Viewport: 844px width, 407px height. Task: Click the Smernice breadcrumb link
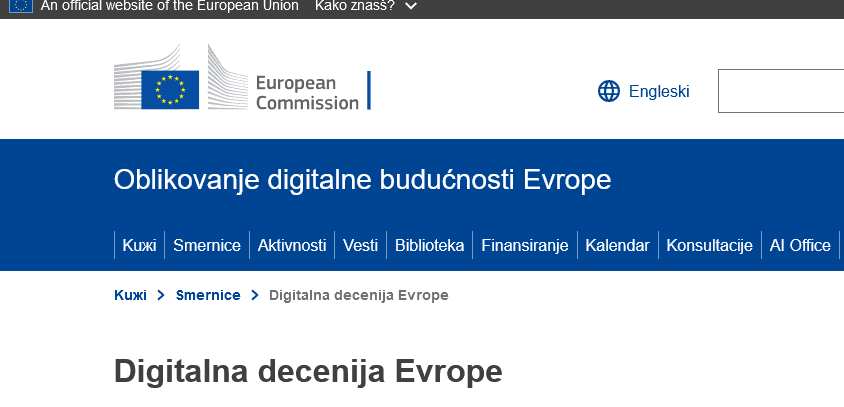208,295
